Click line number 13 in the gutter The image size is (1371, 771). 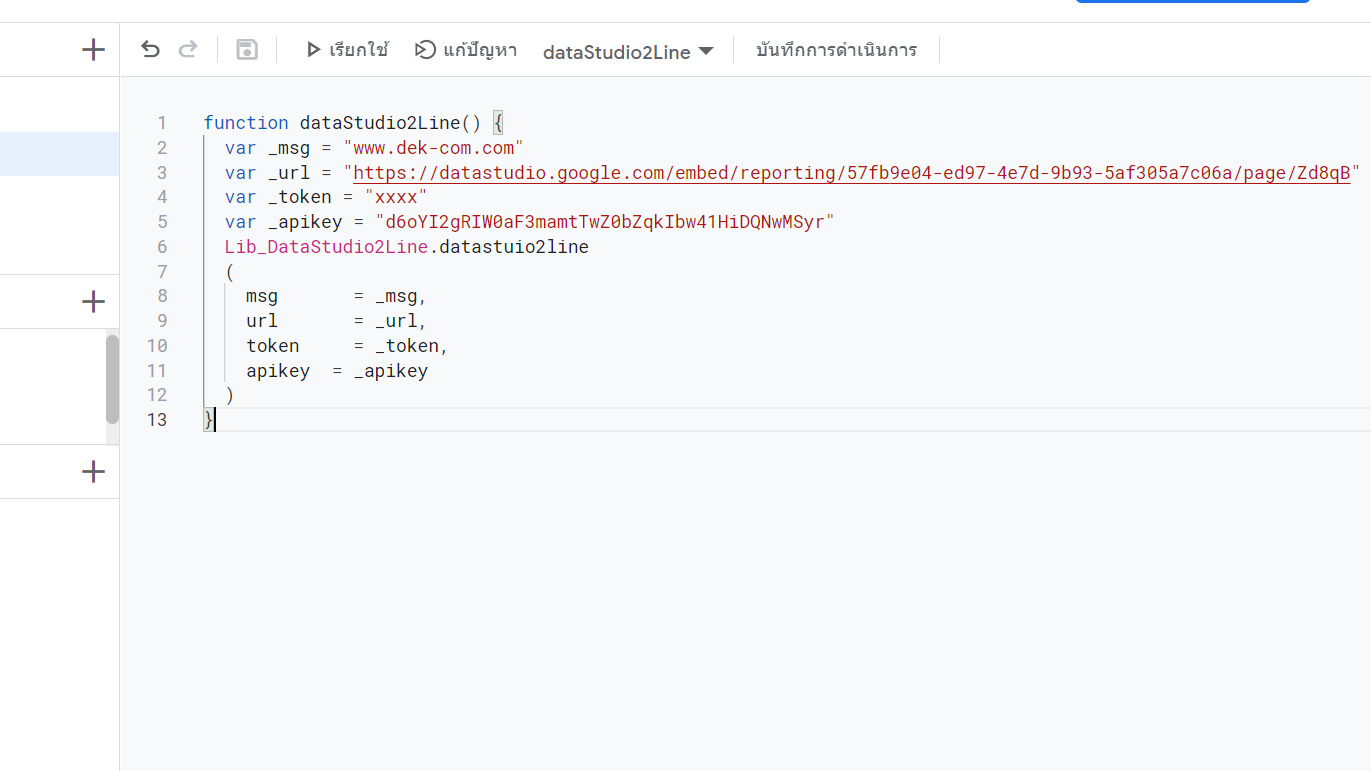point(156,420)
